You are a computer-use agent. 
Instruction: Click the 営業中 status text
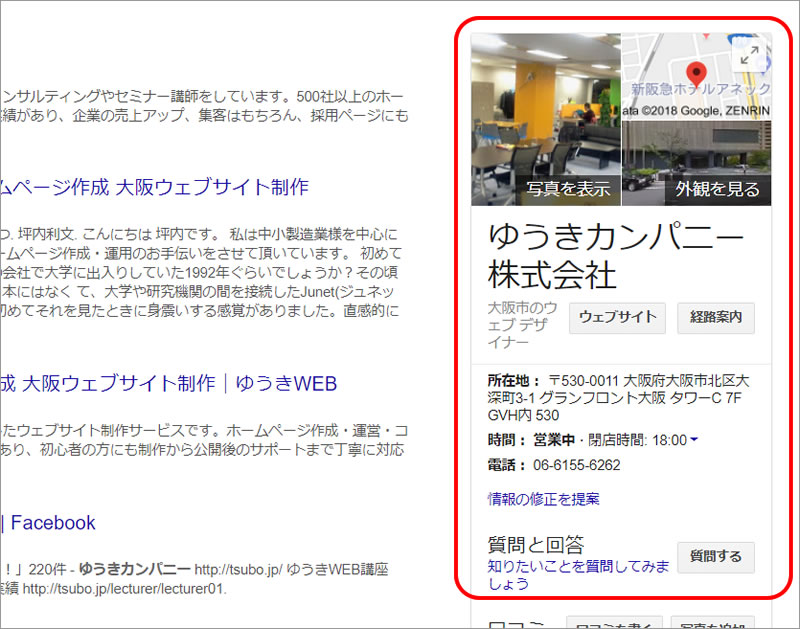(x=554, y=440)
